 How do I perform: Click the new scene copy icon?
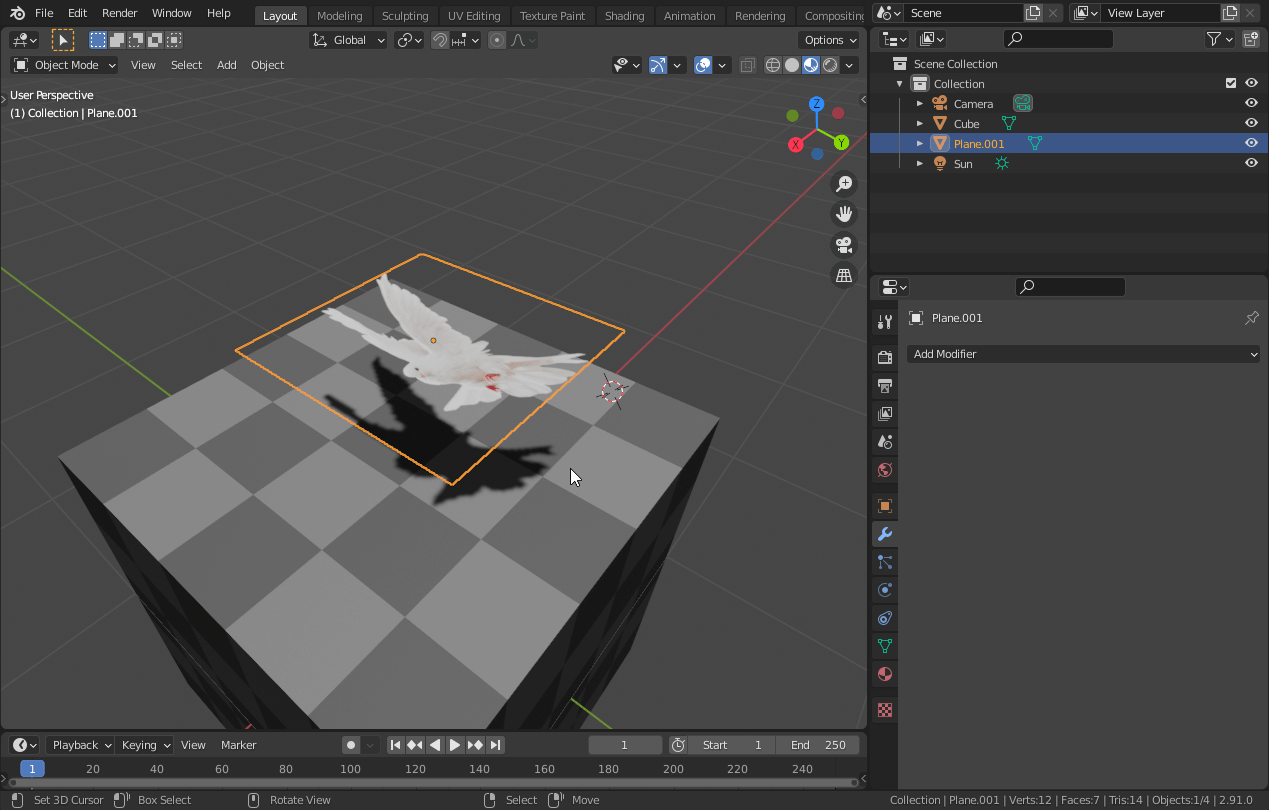(1033, 13)
